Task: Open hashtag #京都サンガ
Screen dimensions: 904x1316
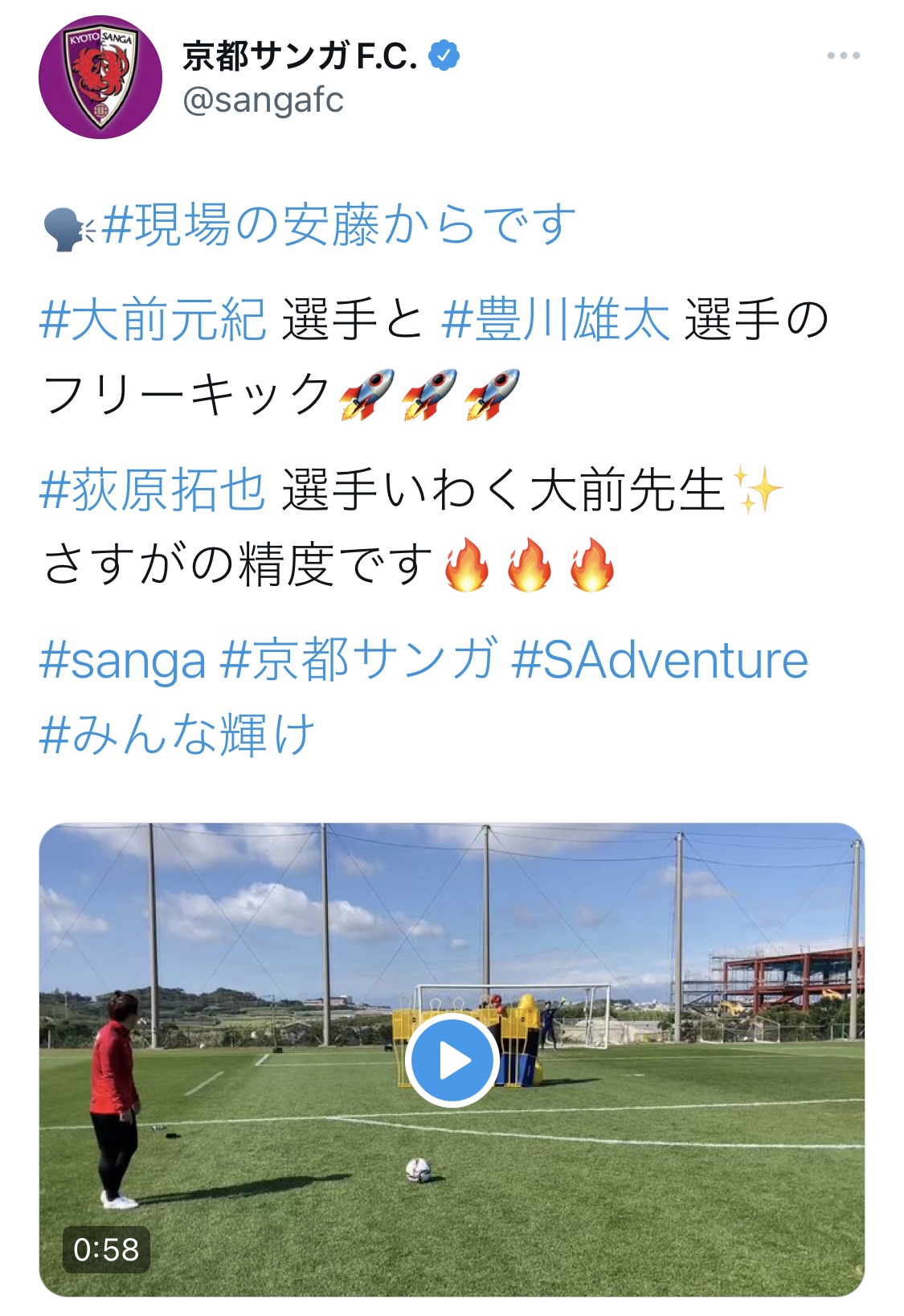Action: pos(358,659)
